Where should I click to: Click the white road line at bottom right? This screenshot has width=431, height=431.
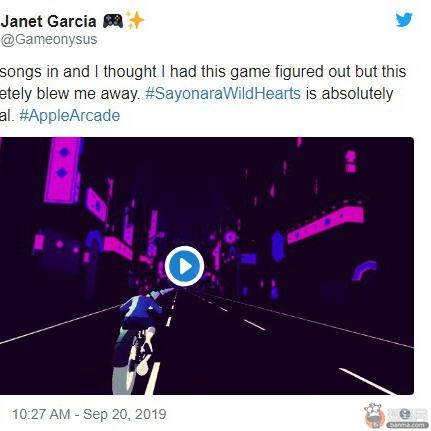coord(367,381)
